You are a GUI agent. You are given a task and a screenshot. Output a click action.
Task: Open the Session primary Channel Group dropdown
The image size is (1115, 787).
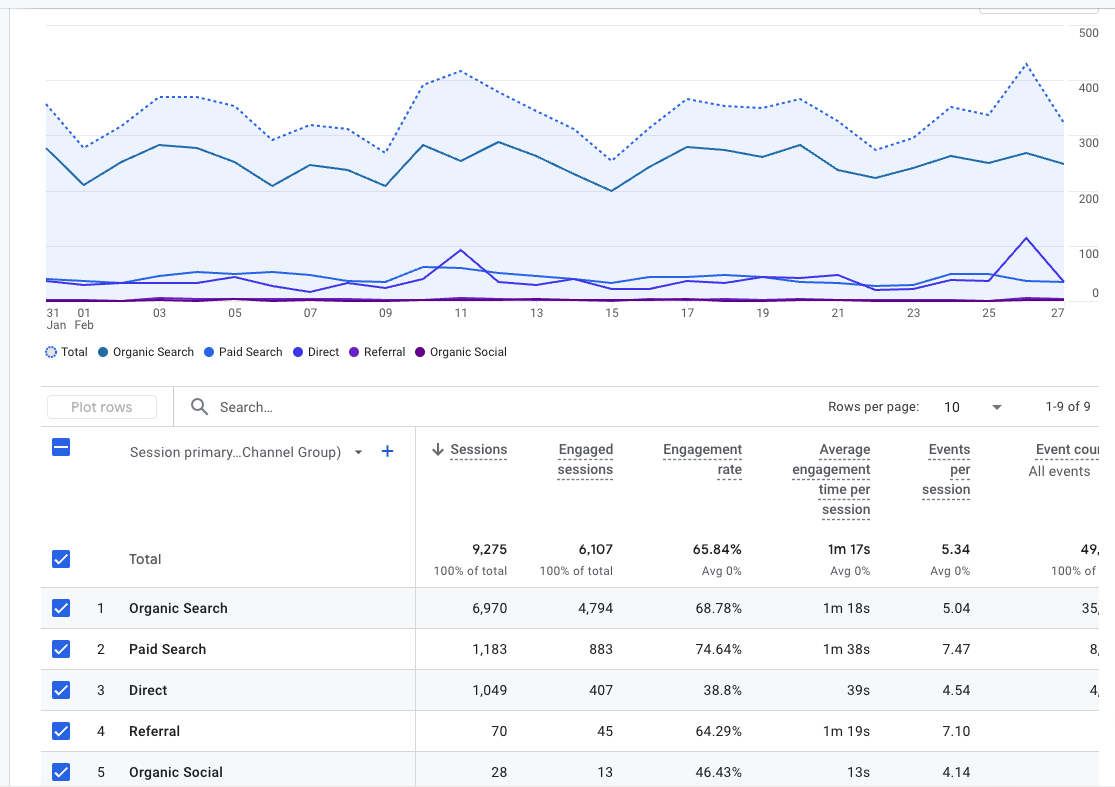coord(246,452)
